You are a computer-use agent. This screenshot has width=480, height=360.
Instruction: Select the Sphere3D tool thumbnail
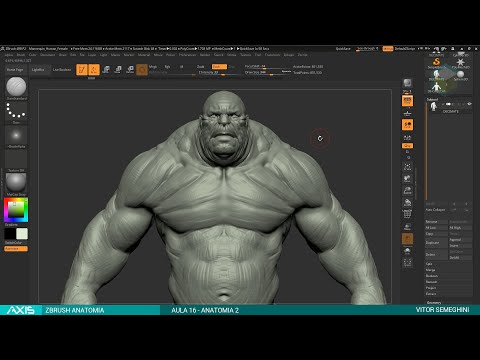coord(460,75)
